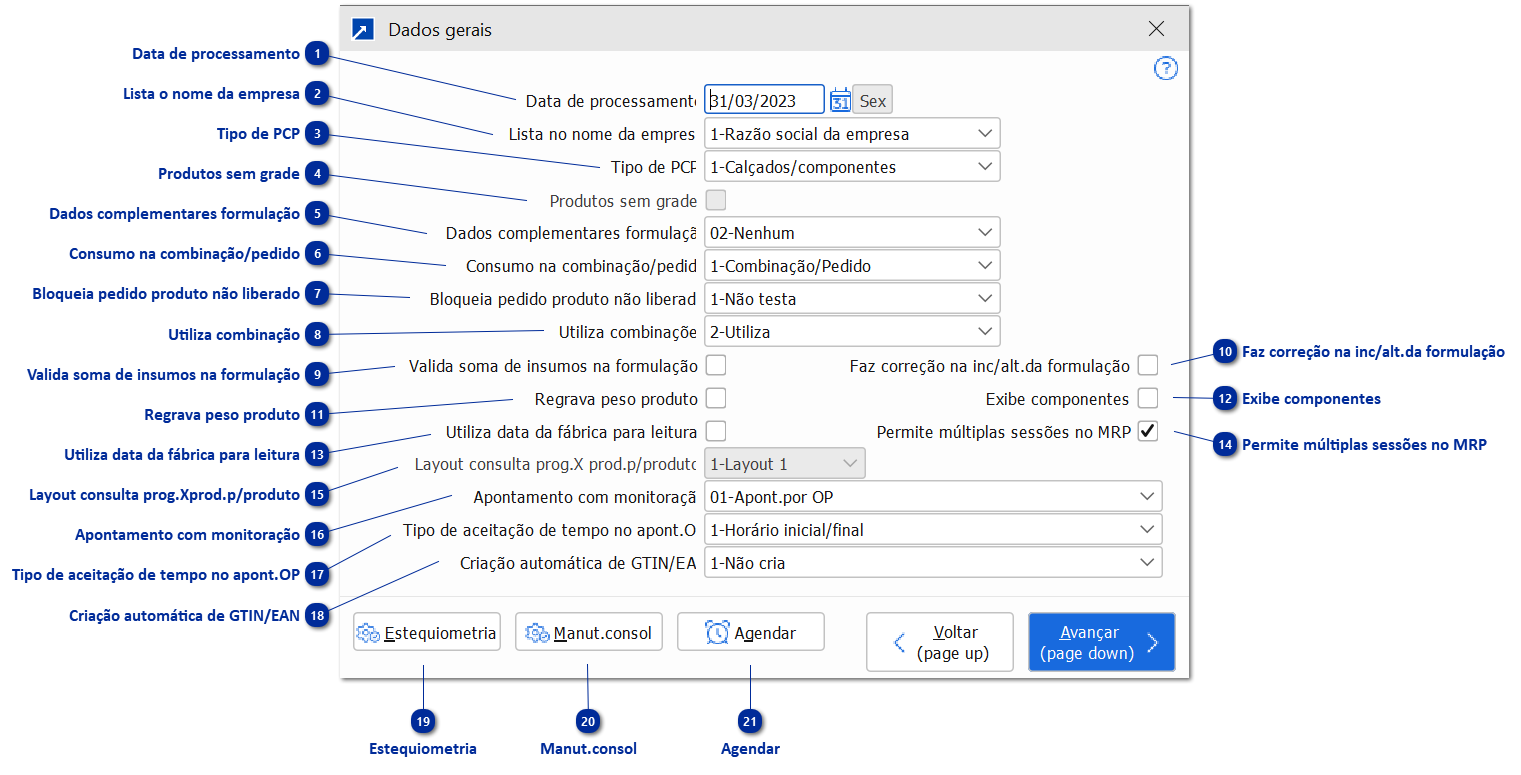Open the calendar date picker icon
Screen dimensions: 1521x775
(840, 100)
